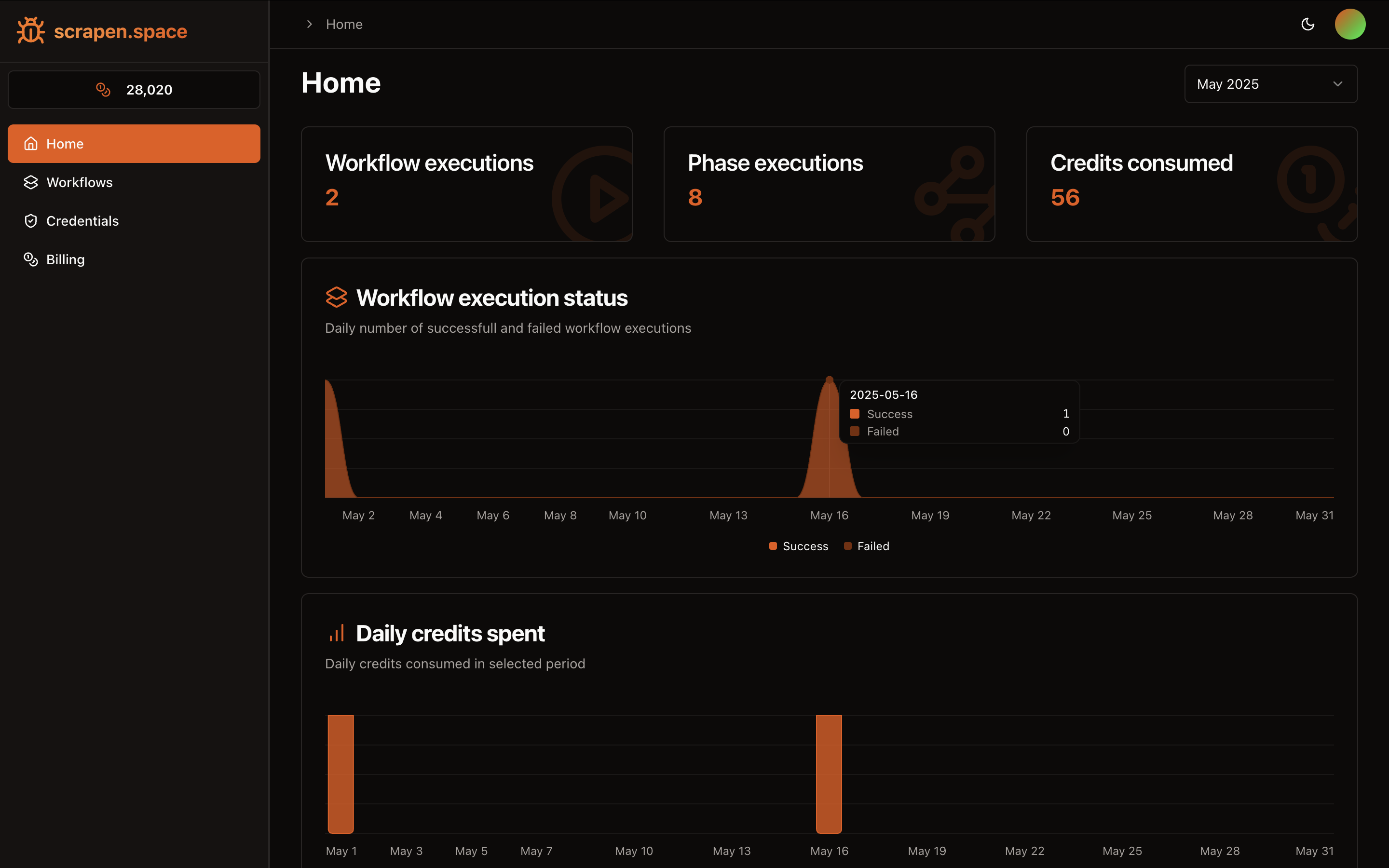The width and height of the screenshot is (1389, 868).
Task: Toggle dark mode with moon icon
Action: tap(1307, 24)
